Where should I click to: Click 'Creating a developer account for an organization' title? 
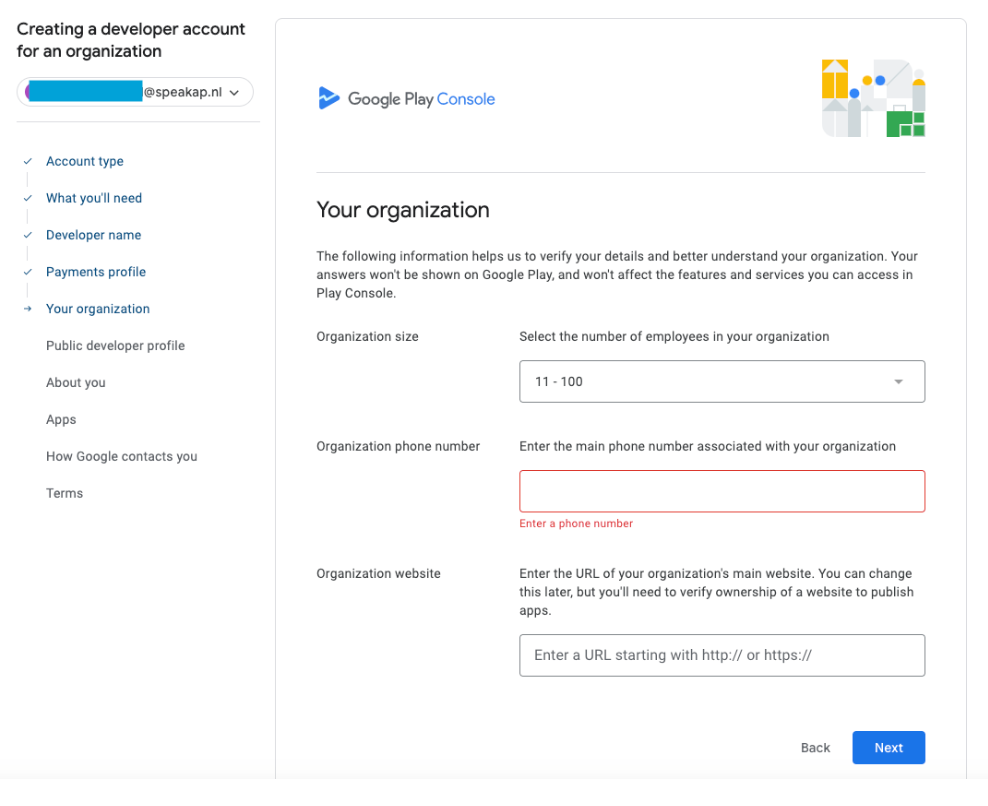(131, 40)
